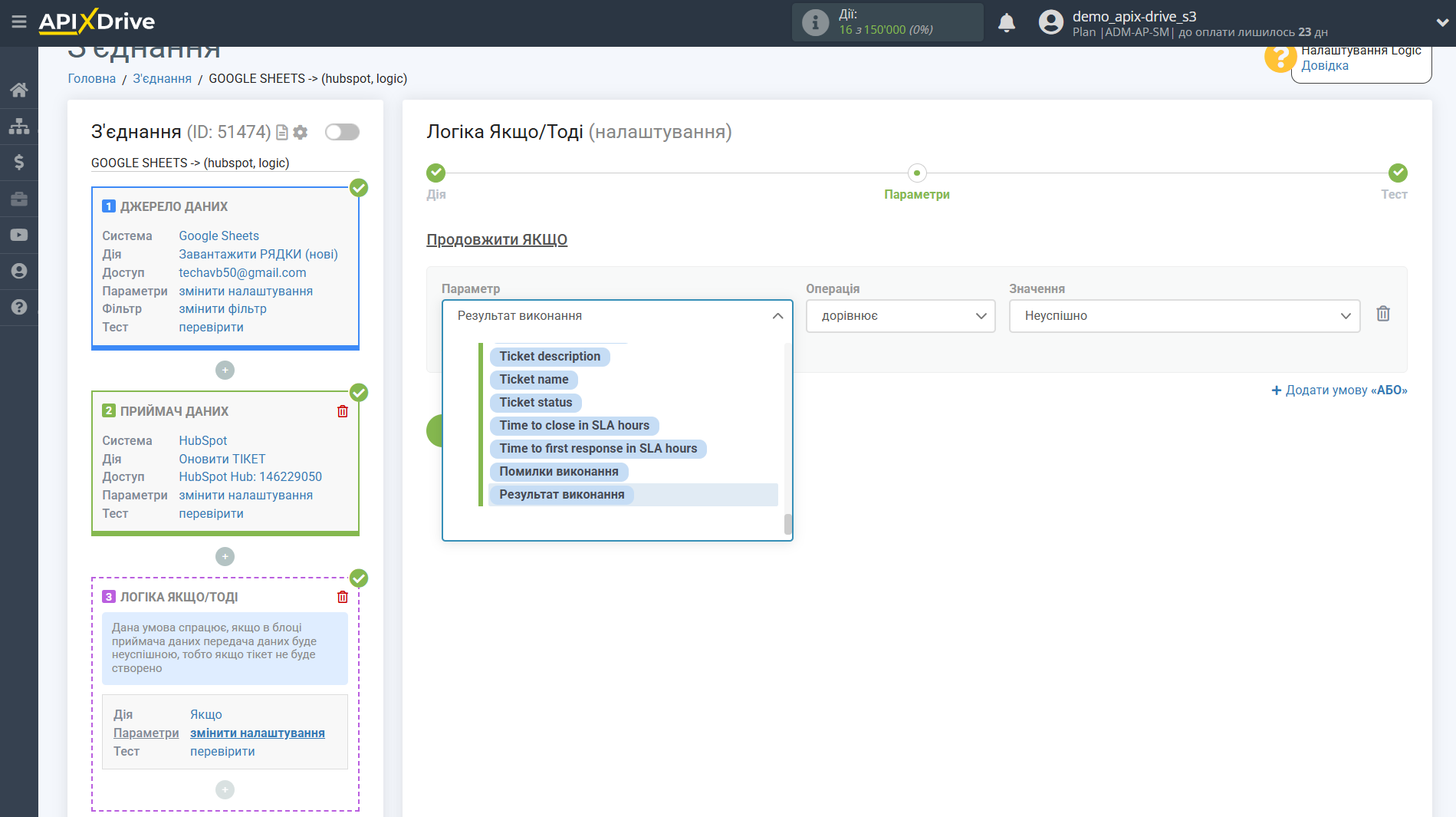The height and width of the screenshot is (817, 1456).
Task: Open the connection settings gear
Action: coord(301,132)
